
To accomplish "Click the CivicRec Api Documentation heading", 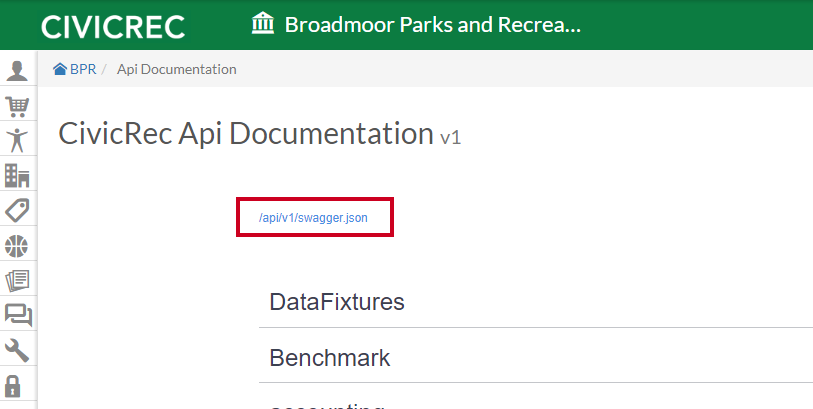I will coord(246,133).
